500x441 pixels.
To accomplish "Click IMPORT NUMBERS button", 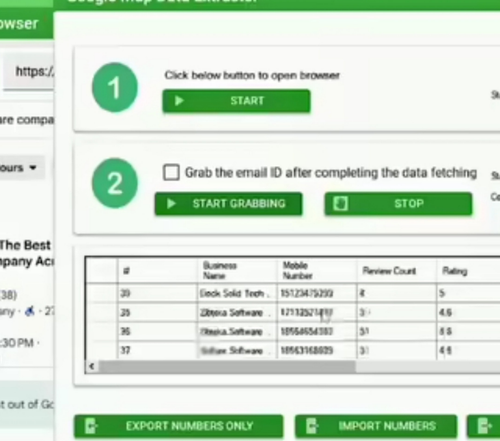I will tap(376, 426).
